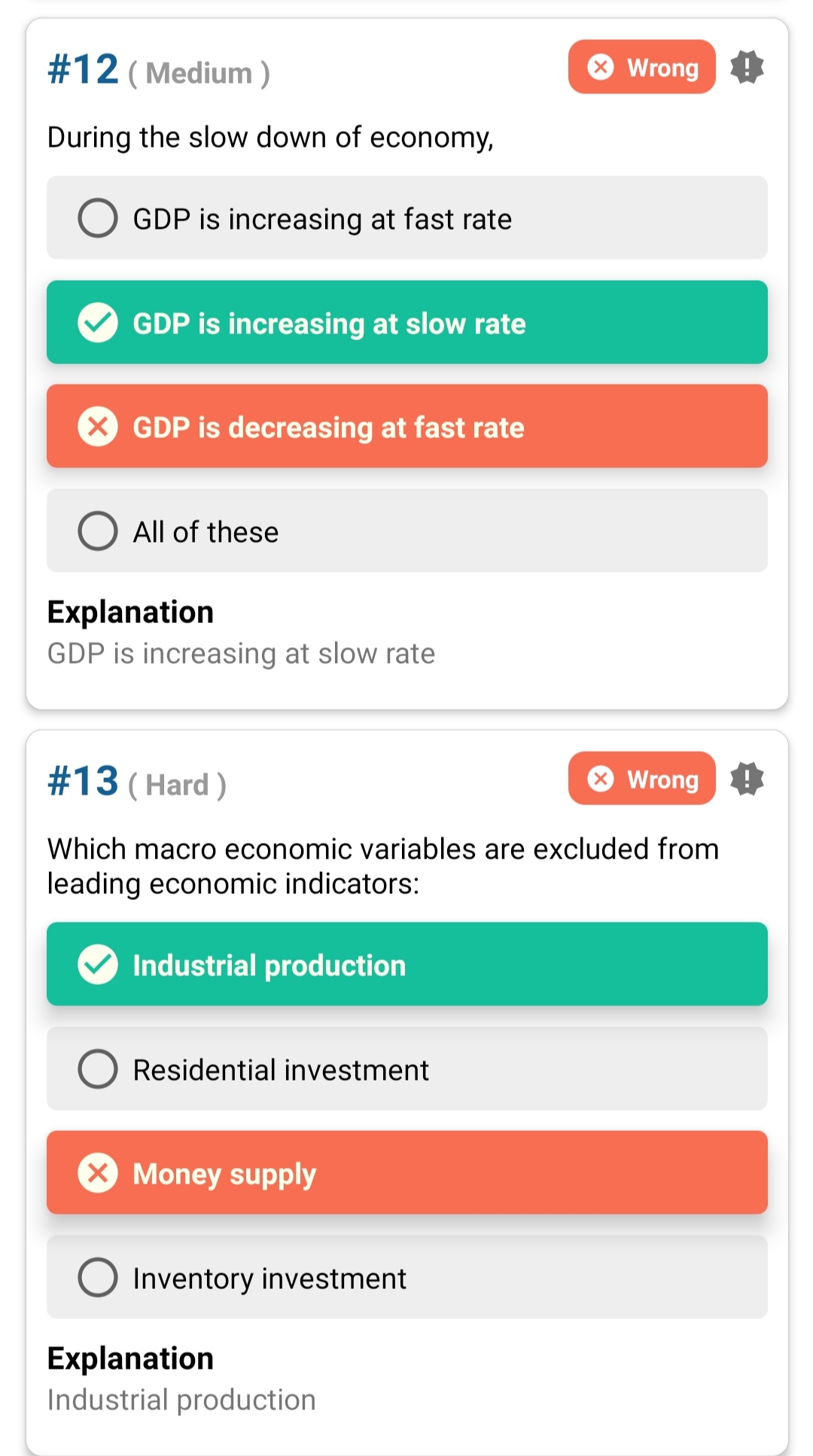
Task: Choose the Inventory investment radio option
Action: pos(98,1278)
